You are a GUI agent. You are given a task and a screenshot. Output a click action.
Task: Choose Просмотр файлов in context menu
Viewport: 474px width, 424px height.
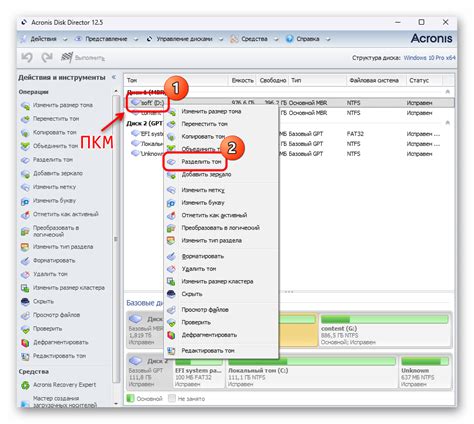[221, 310]
